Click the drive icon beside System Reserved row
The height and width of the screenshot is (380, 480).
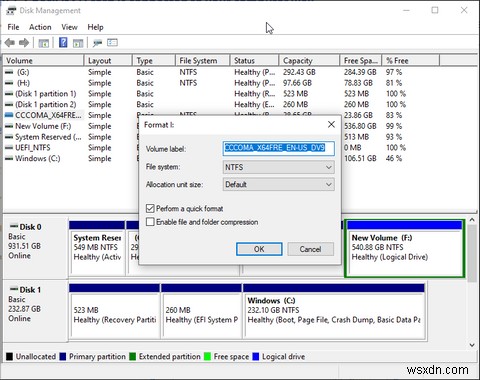pos(9,137)
